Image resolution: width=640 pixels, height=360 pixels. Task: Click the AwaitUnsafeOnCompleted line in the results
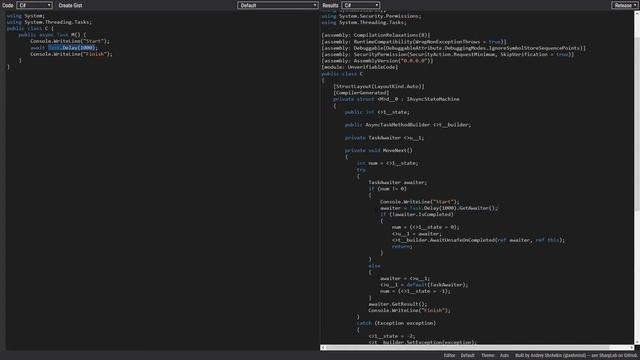478,240
